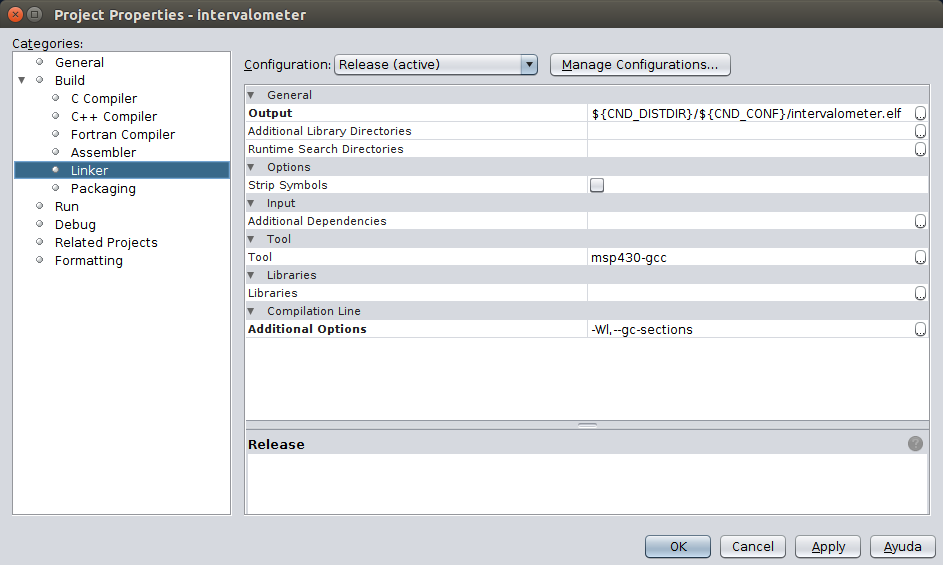Open the editor button for Additional Dependencies

point(920,222)
